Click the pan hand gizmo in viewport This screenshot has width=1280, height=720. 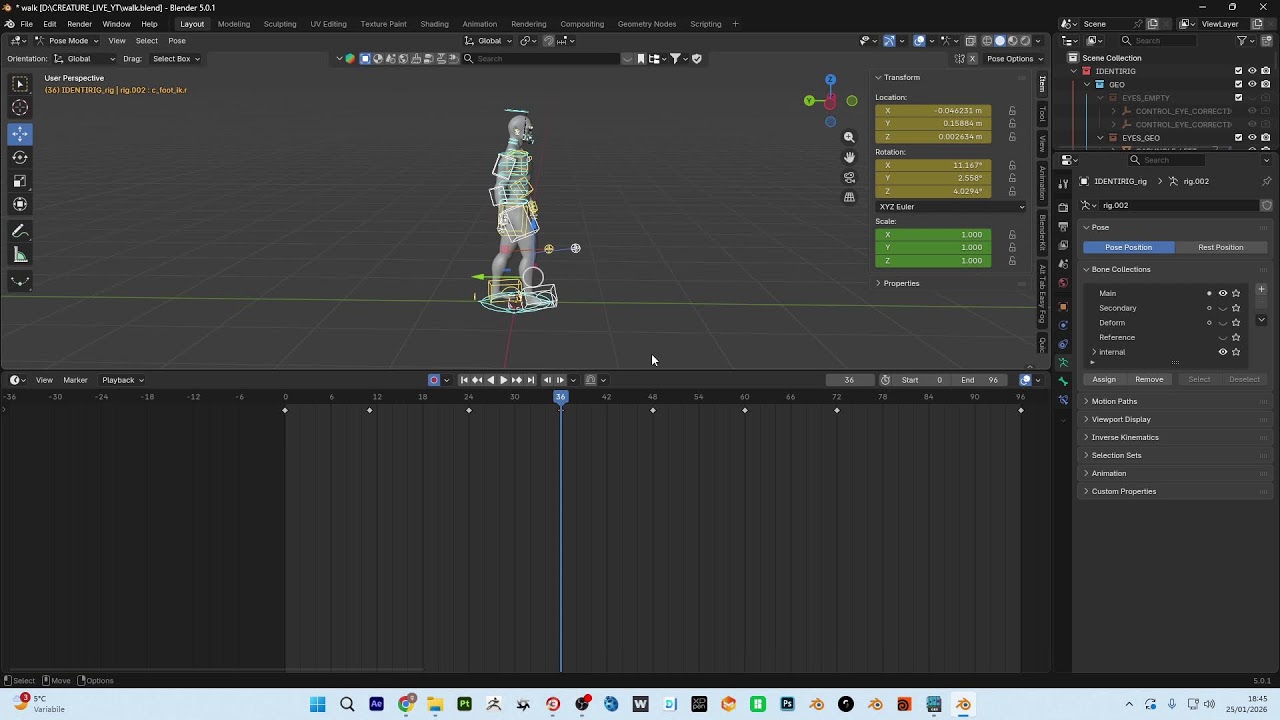[x=849, y=157]
